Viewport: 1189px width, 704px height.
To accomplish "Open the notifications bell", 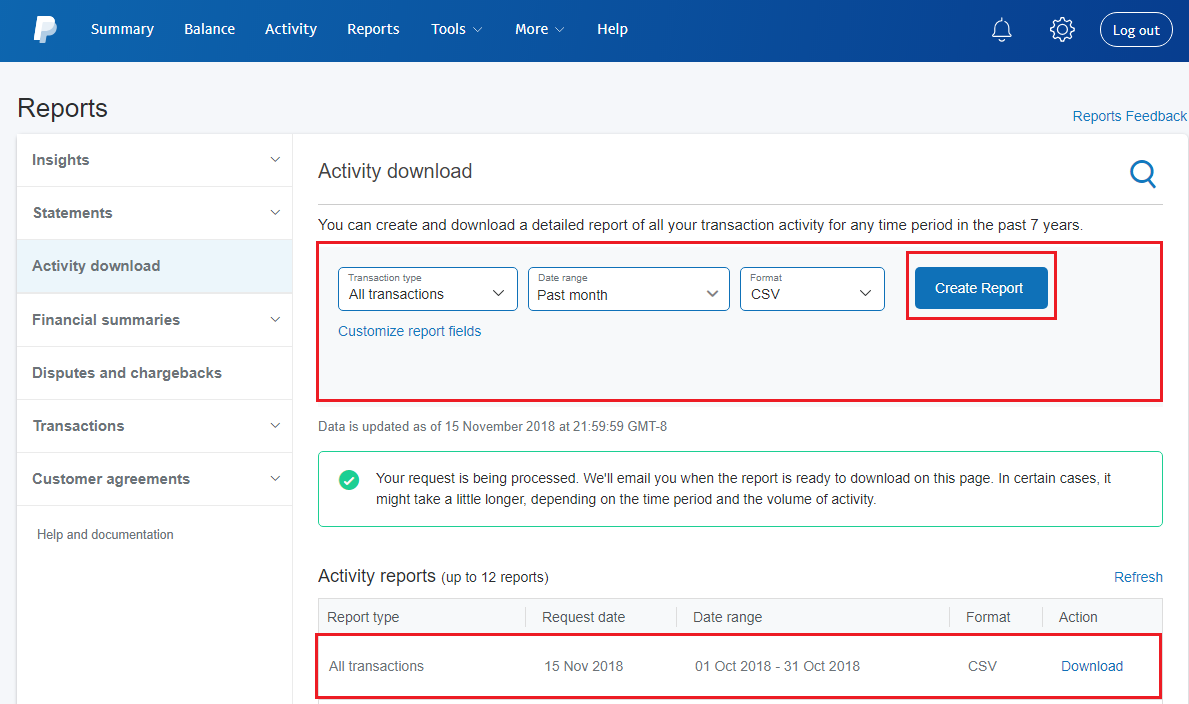I will coord(1001,30).
